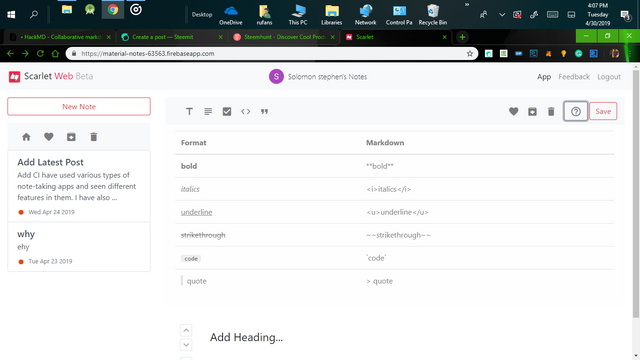
Task: Select the Scarlet browser tab
Action: coord(396,37)
